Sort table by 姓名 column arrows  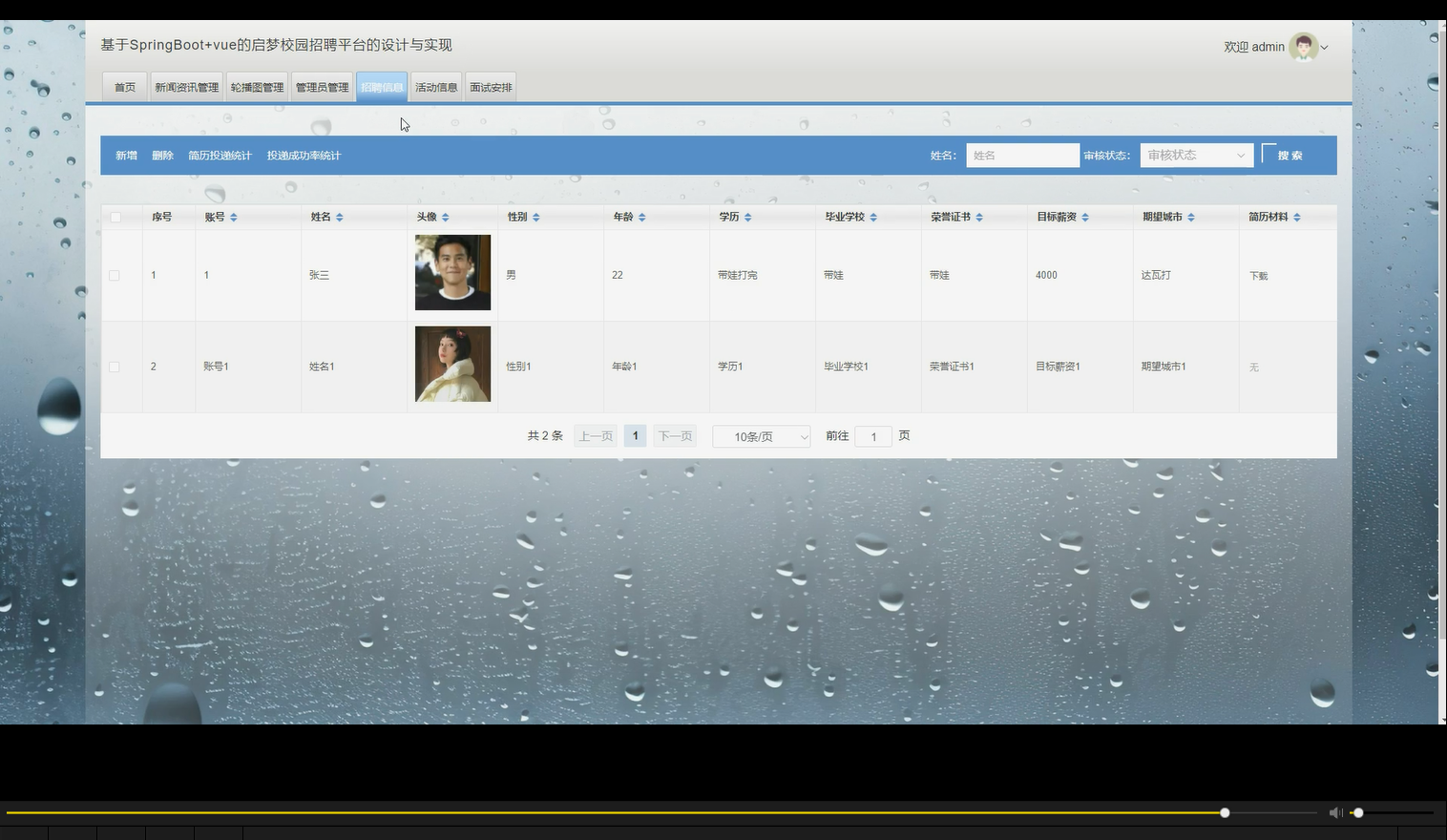[340, 218]
